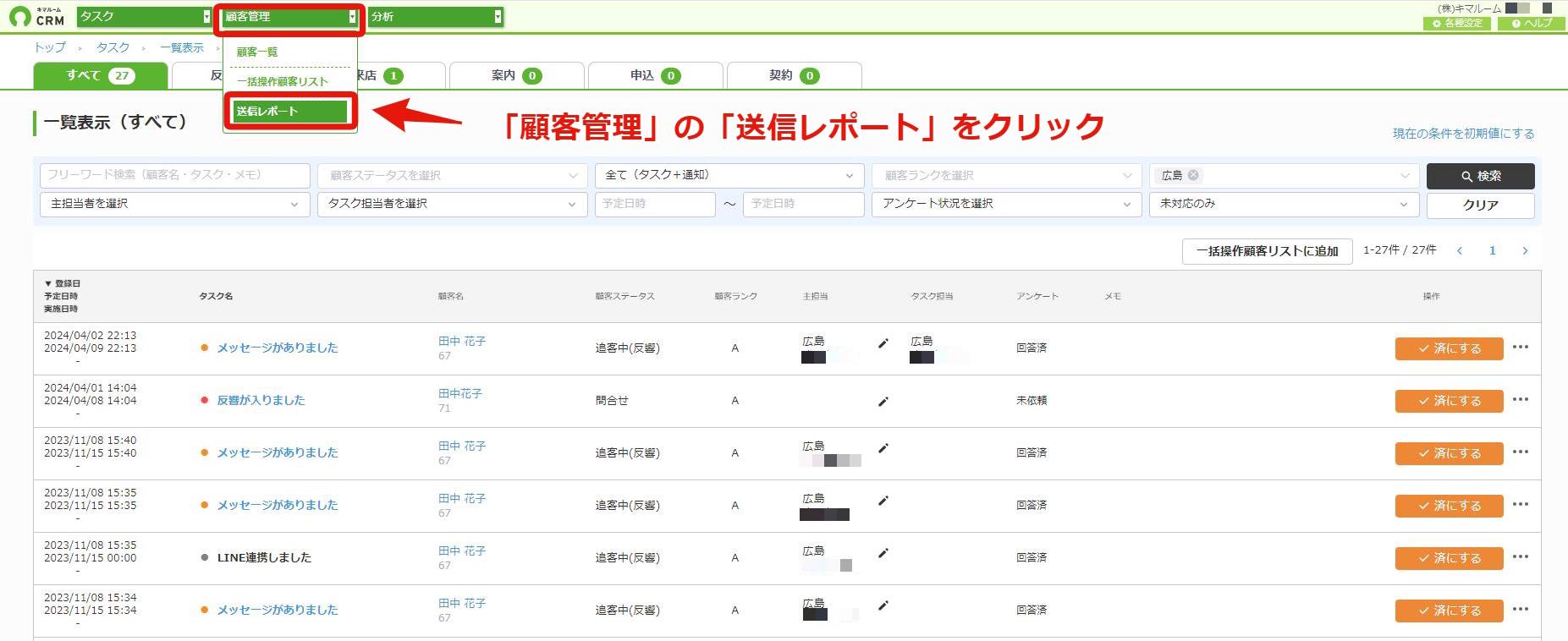Click タスク breadcrumb link

click(113, 47)
